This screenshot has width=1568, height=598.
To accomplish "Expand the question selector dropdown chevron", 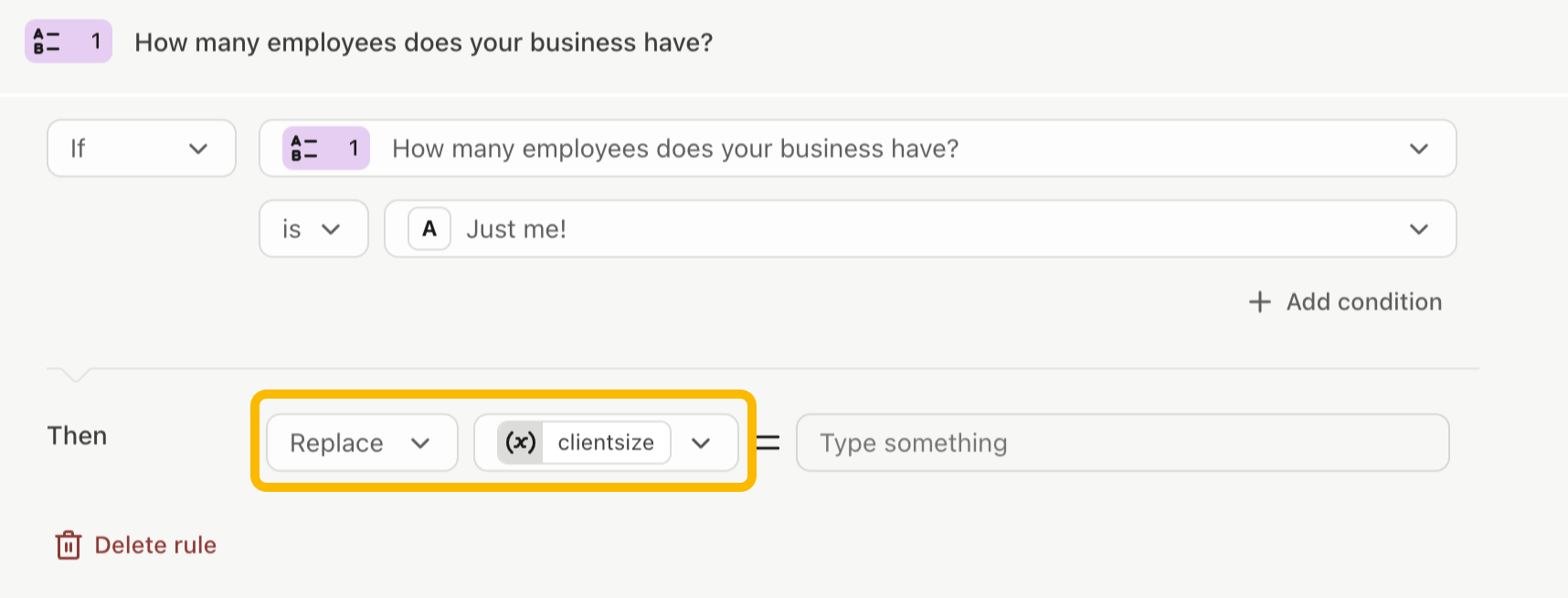I will [1418, 149].
